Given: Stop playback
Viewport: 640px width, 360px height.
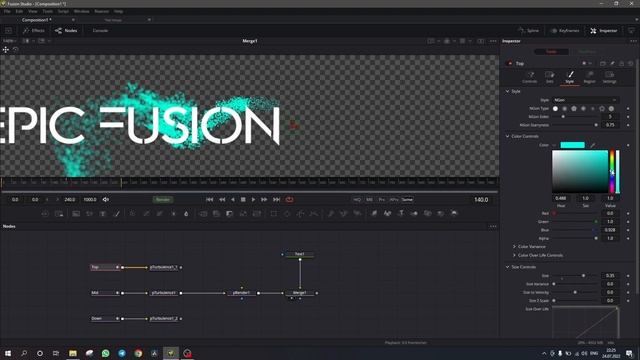Looking at the screenshot, I should click(x=243, y=200).
